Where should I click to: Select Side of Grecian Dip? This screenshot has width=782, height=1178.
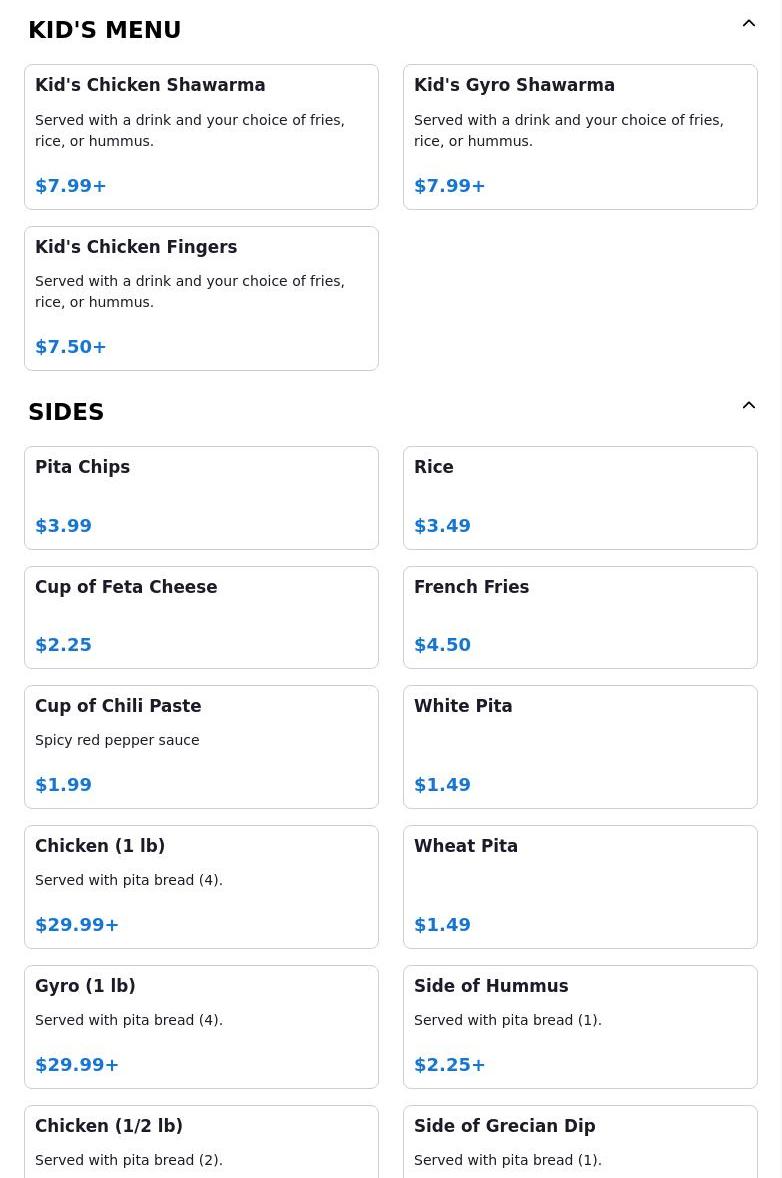pos(580,1142)
